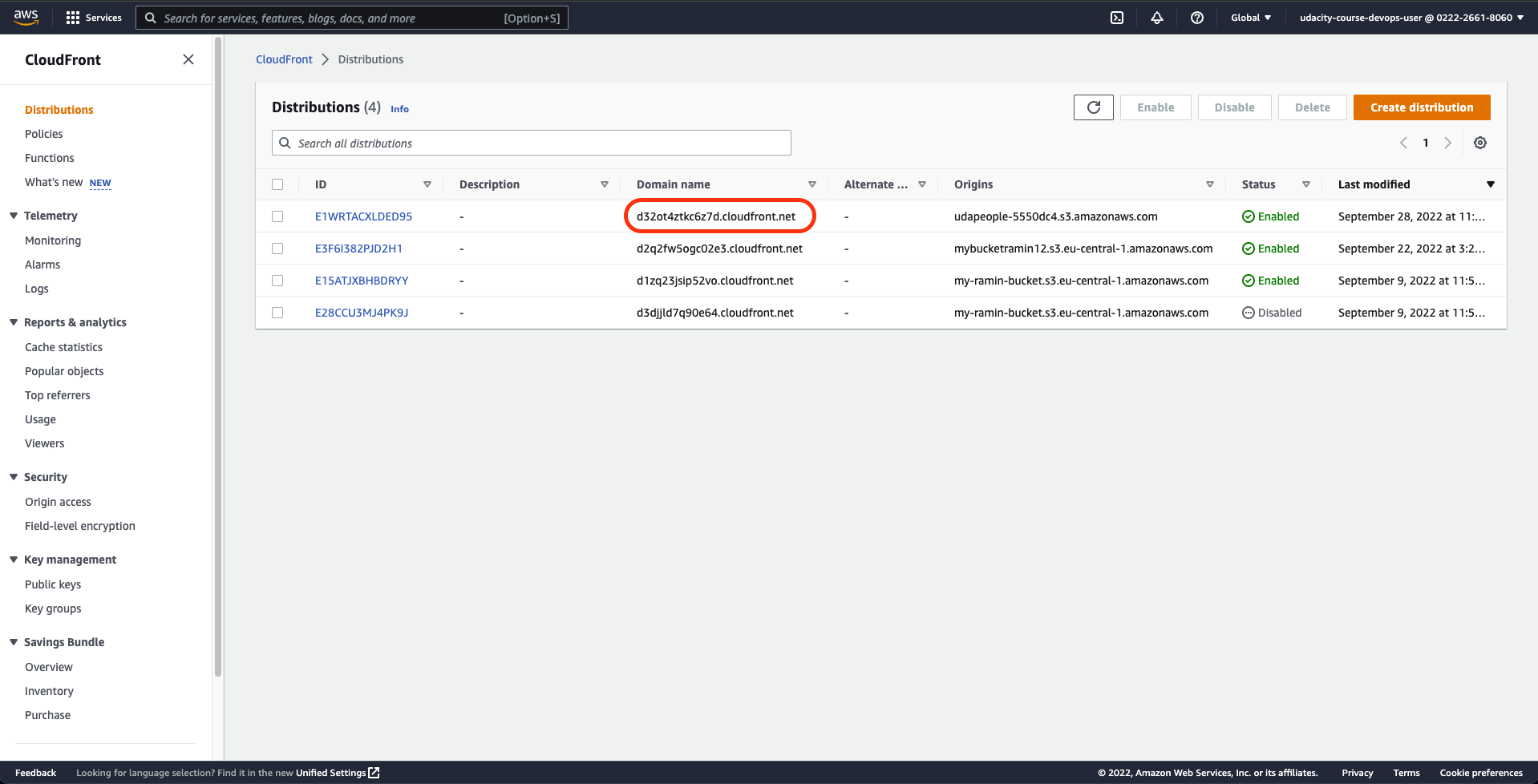The height and width of the screenshot is (784, 1538).
Task: Click the Disable button
Action: [x=1234, y=107]
